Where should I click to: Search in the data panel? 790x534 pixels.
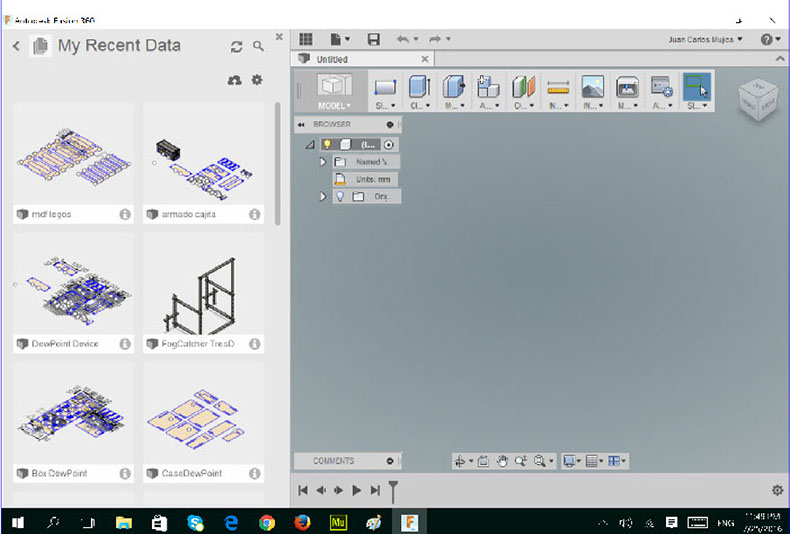(258, 46)
